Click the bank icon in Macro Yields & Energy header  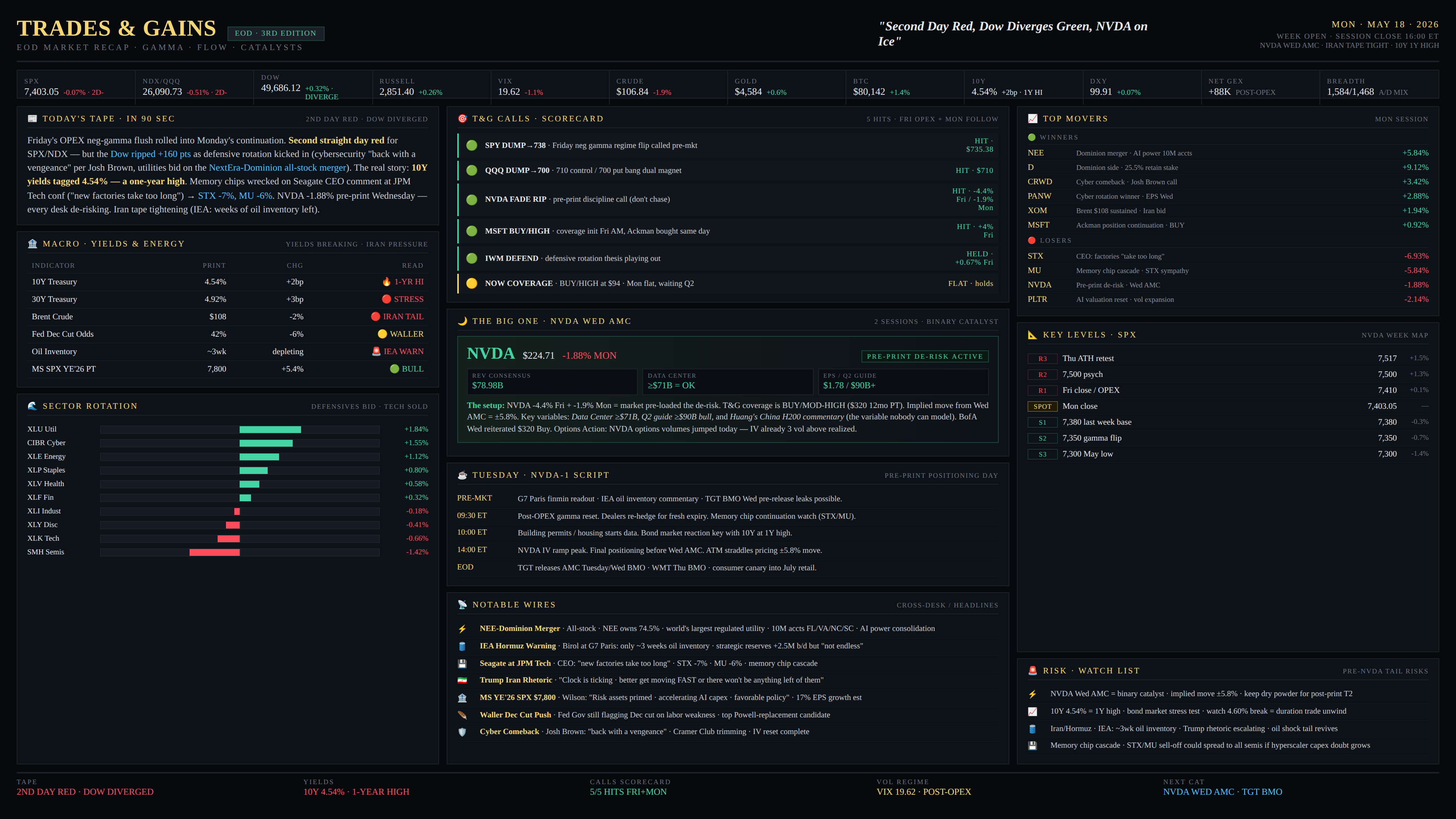tap(32, 243)
